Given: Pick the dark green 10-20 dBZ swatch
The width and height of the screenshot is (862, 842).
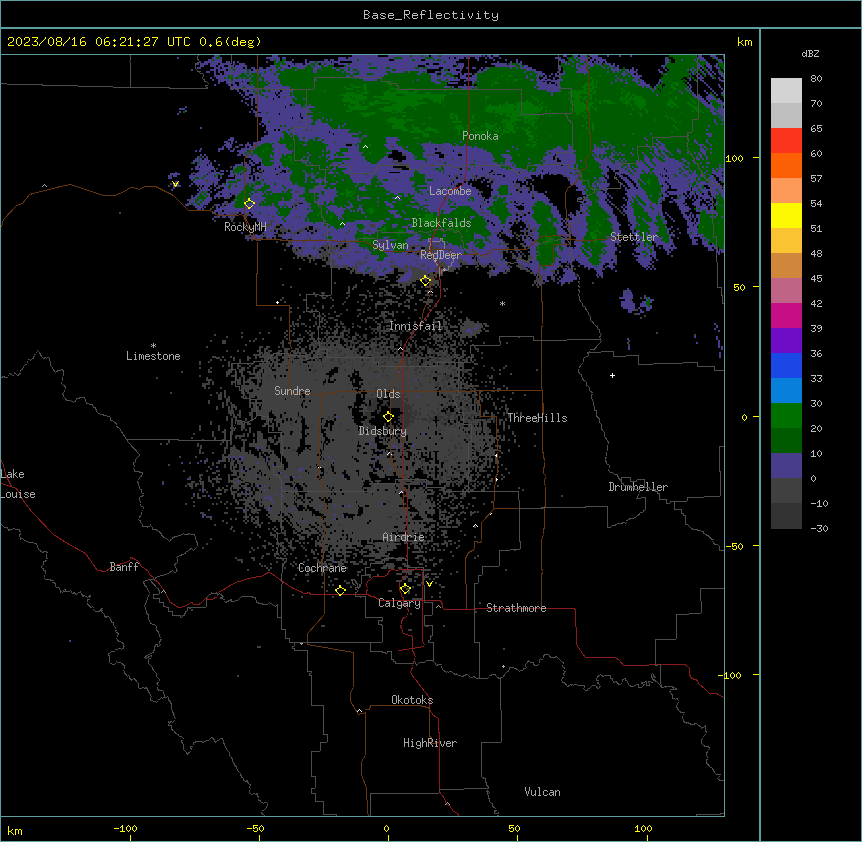Looking at the screenshot, I should click(786, 441).
